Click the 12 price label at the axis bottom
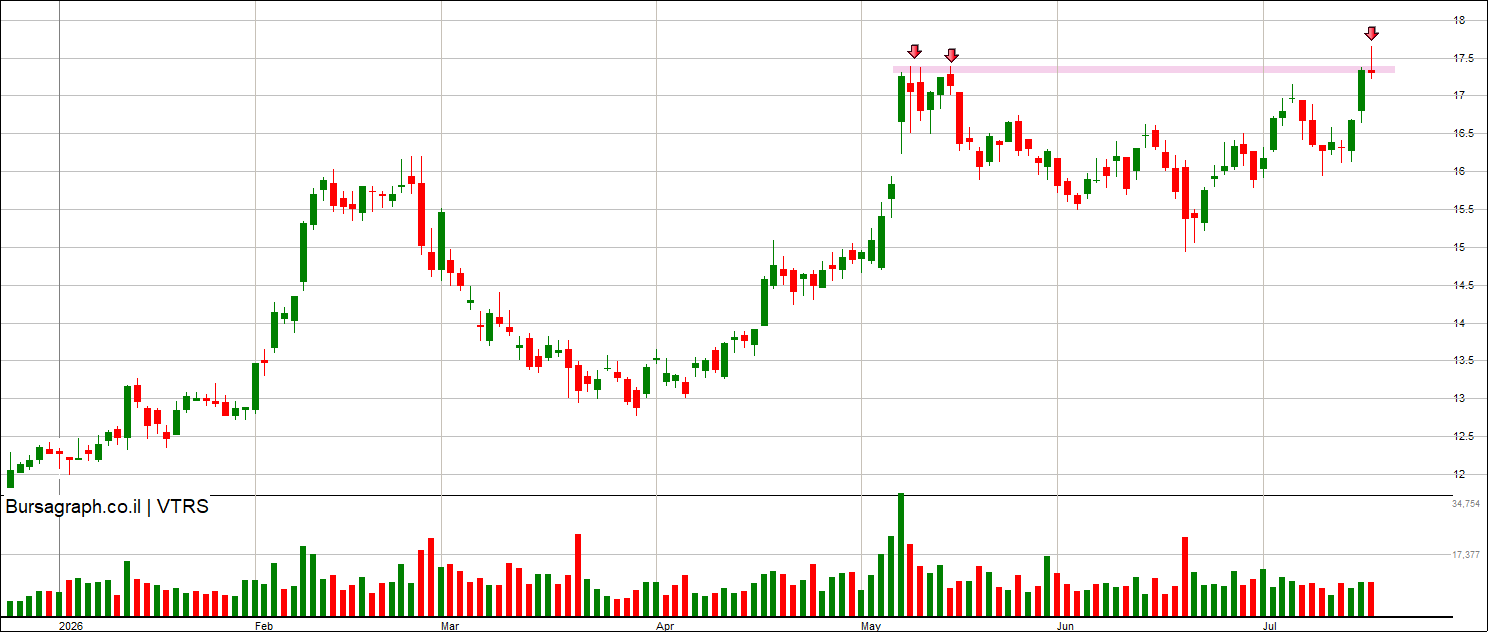The image size is (1488, 632). (1460, 475)
